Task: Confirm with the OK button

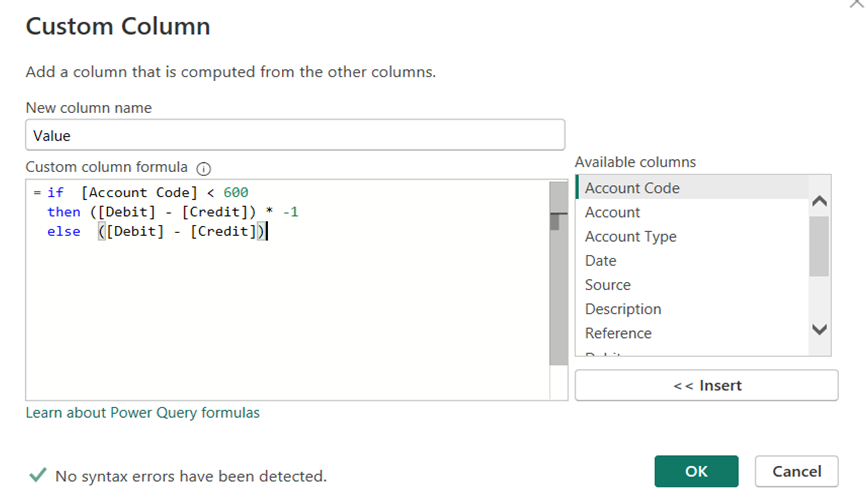Action: click(696, 471)
